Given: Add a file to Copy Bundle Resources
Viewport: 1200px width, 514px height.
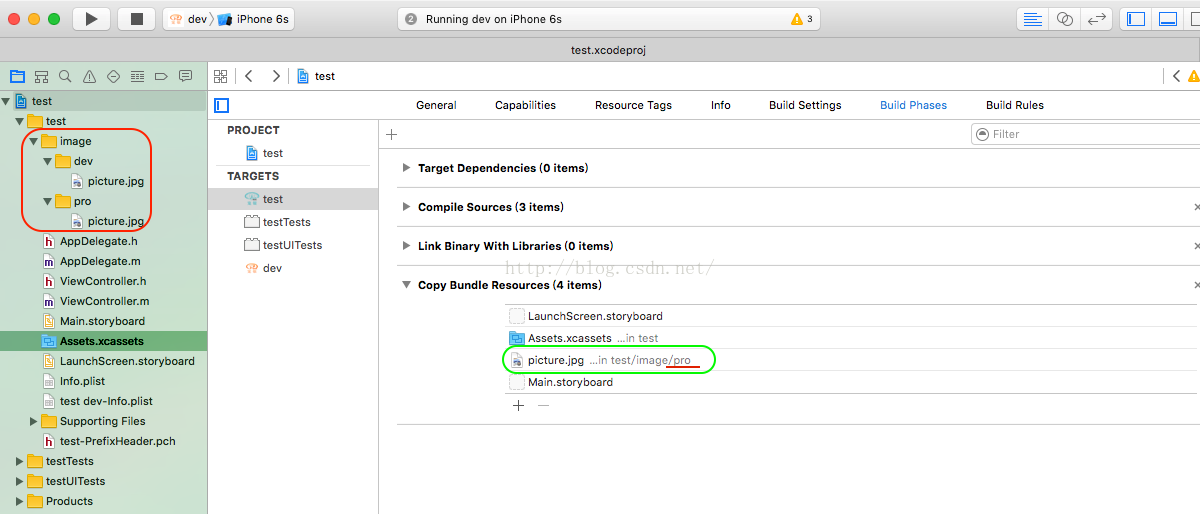Looking at the screenshot, I should coord(518,405).
